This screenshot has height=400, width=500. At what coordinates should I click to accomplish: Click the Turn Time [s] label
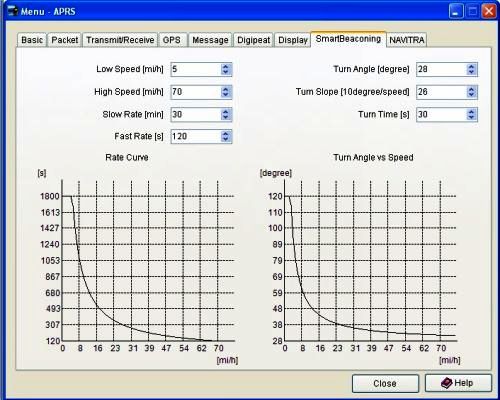pyautogui.click(x=384, y=114)
